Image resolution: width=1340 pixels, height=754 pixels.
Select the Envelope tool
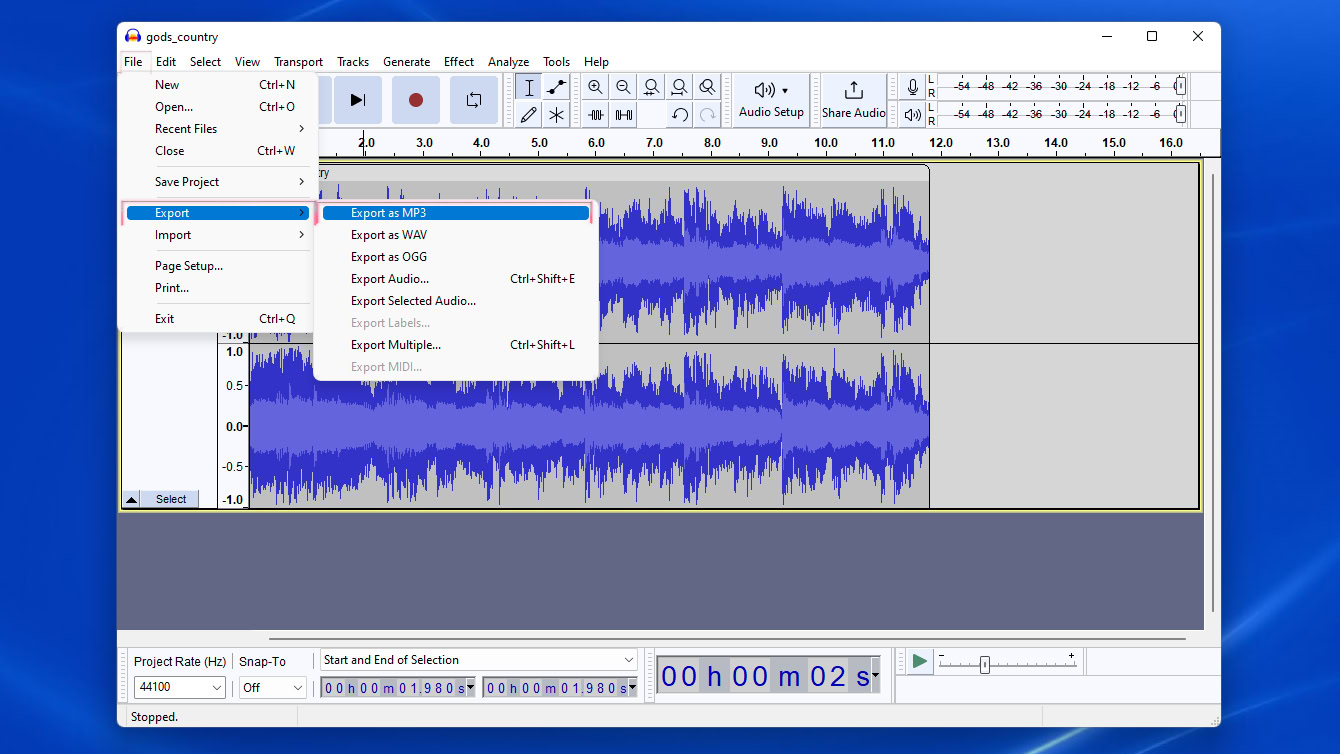coord(557,87)
